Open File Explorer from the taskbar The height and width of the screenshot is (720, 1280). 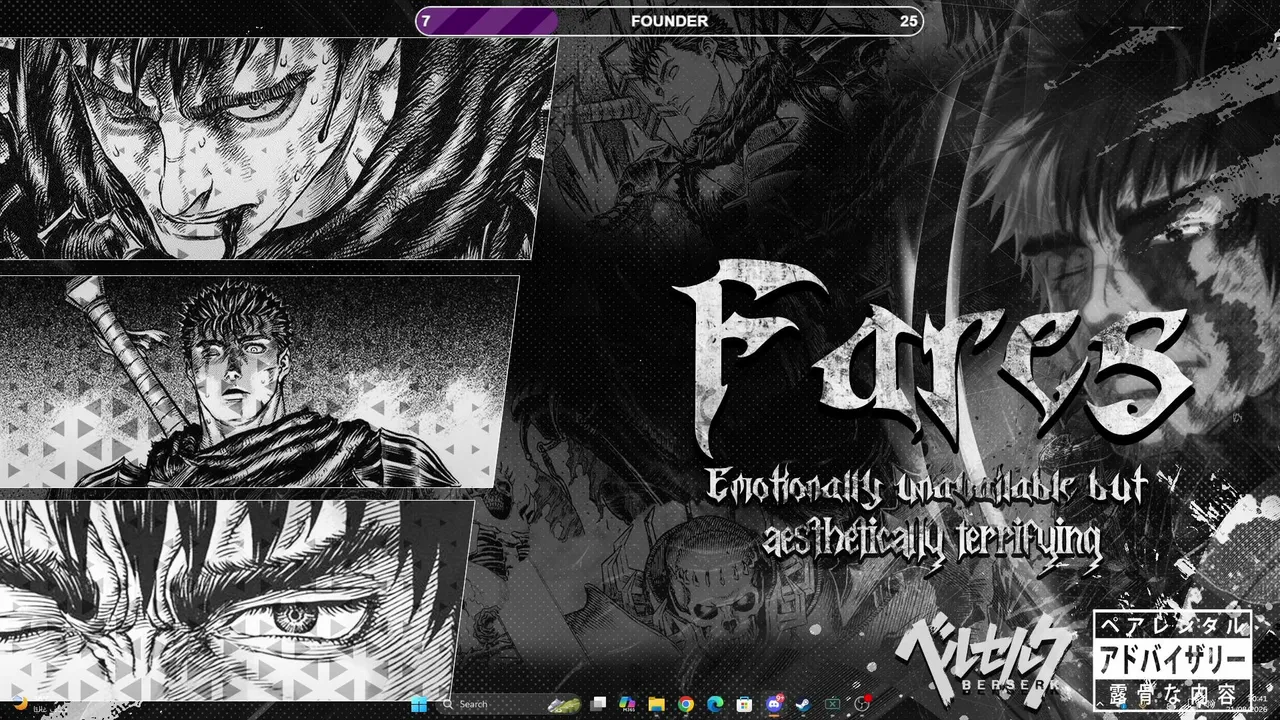(656, 704)
